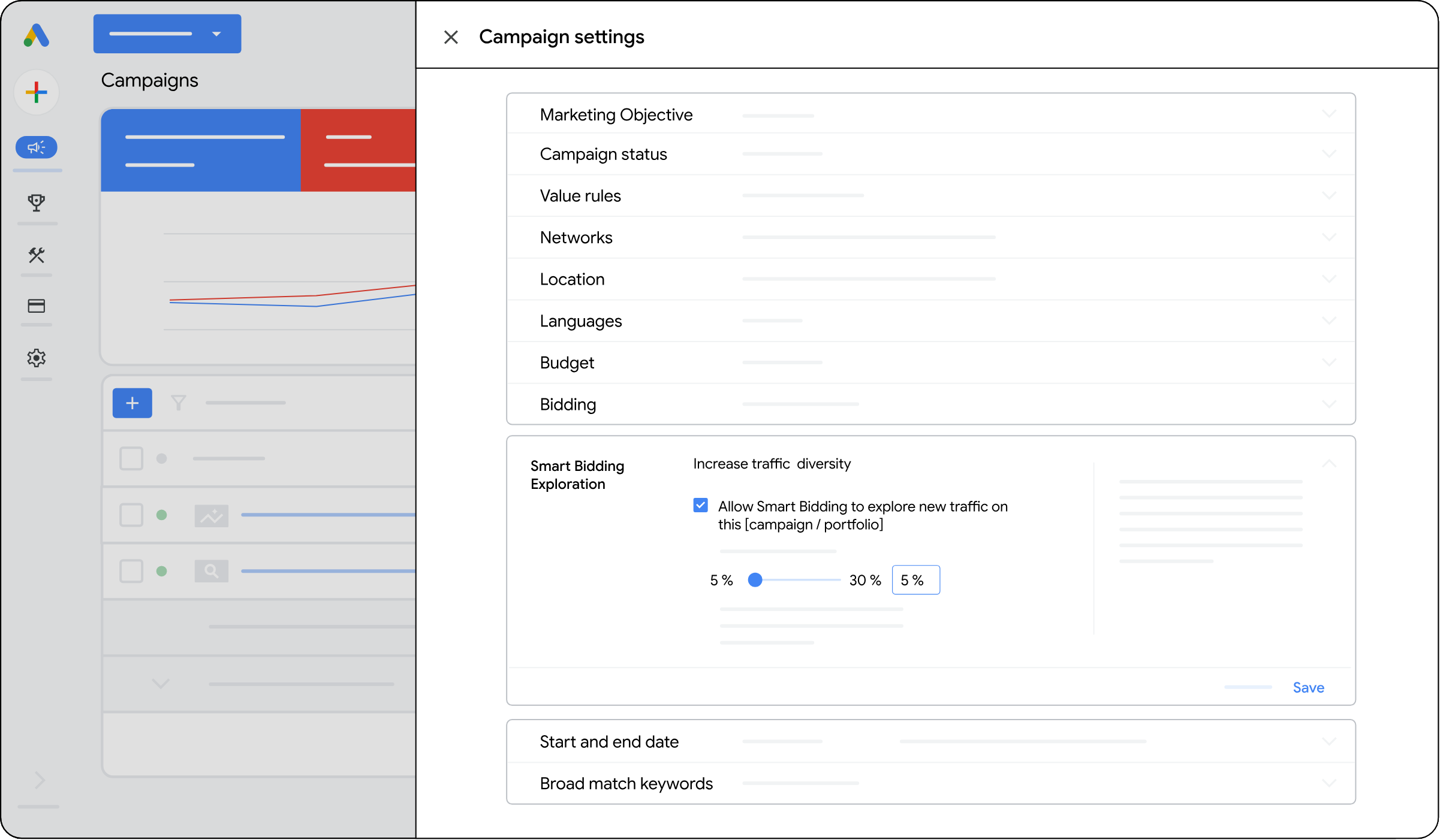Tick the search campaign row checkbox
This screenshot has width=1440, height=840.
[x=131, y=572]
